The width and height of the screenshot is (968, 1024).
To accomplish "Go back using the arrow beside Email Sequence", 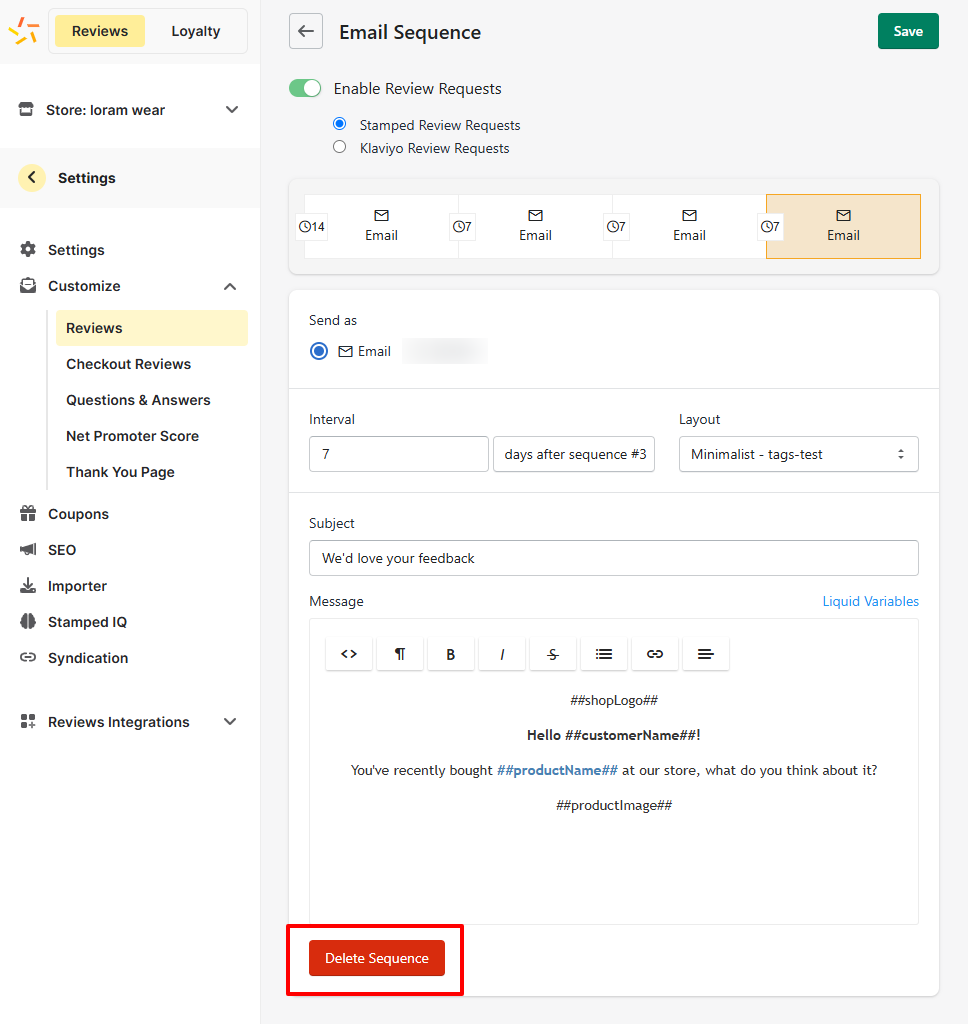I will pyautogui.click(x=306, y=31).
